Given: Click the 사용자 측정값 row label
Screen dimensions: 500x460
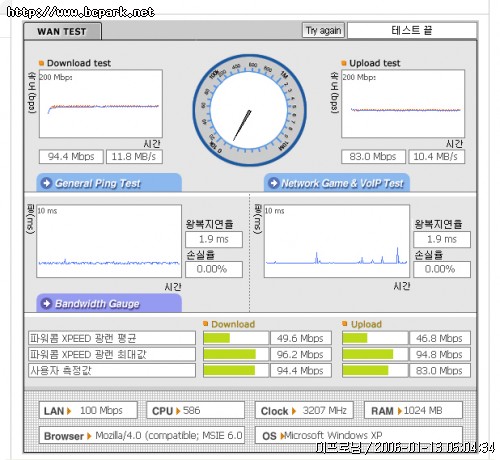Looking at the screenshot, I should [112, 370].
